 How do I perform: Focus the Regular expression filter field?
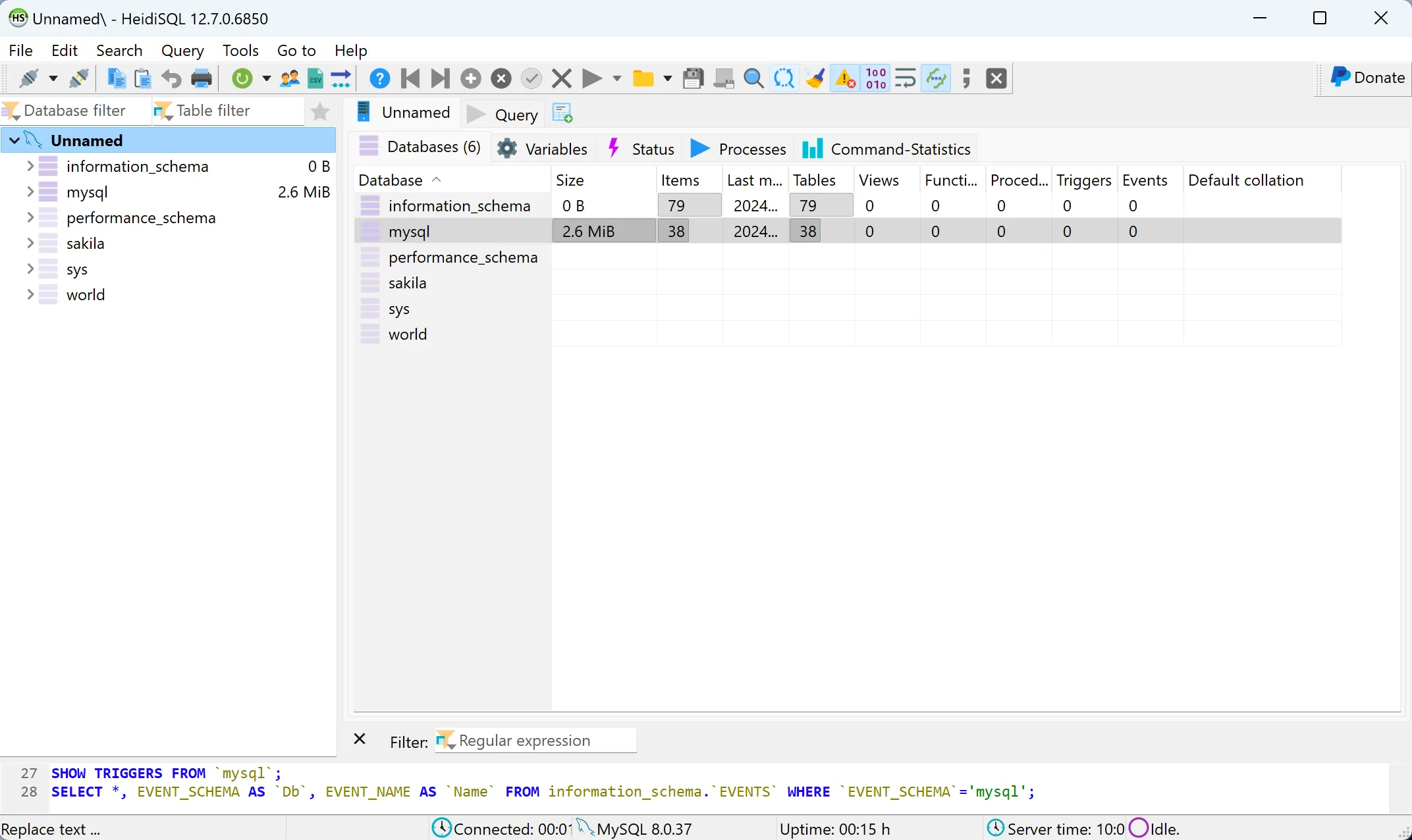pos(536,741)
